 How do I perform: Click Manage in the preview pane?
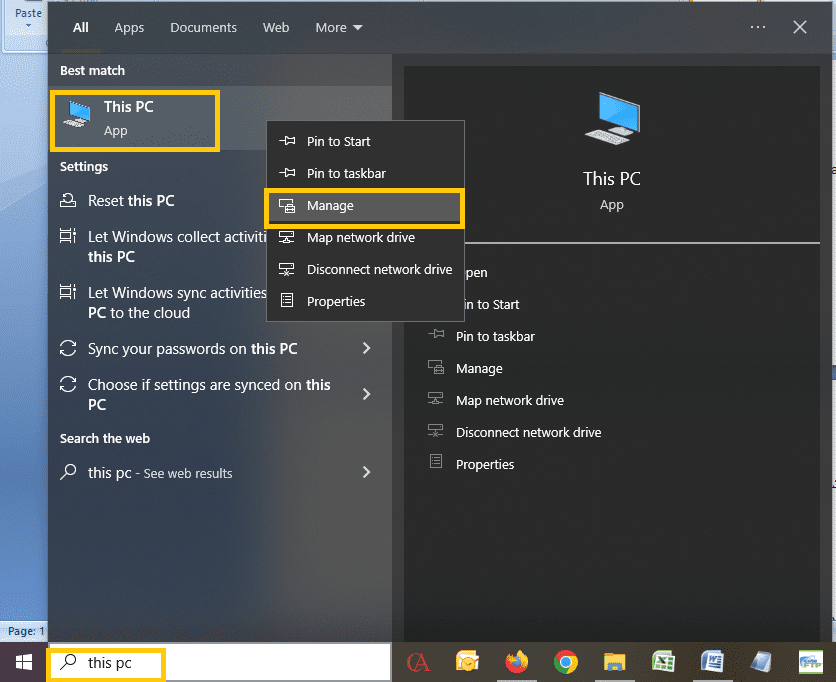[x=479, y=368]
